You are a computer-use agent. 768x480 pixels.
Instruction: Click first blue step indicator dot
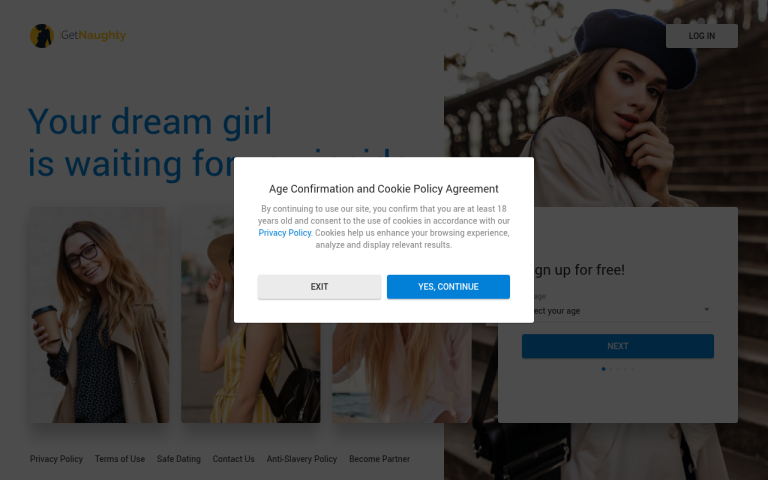(x=603, y=369)
